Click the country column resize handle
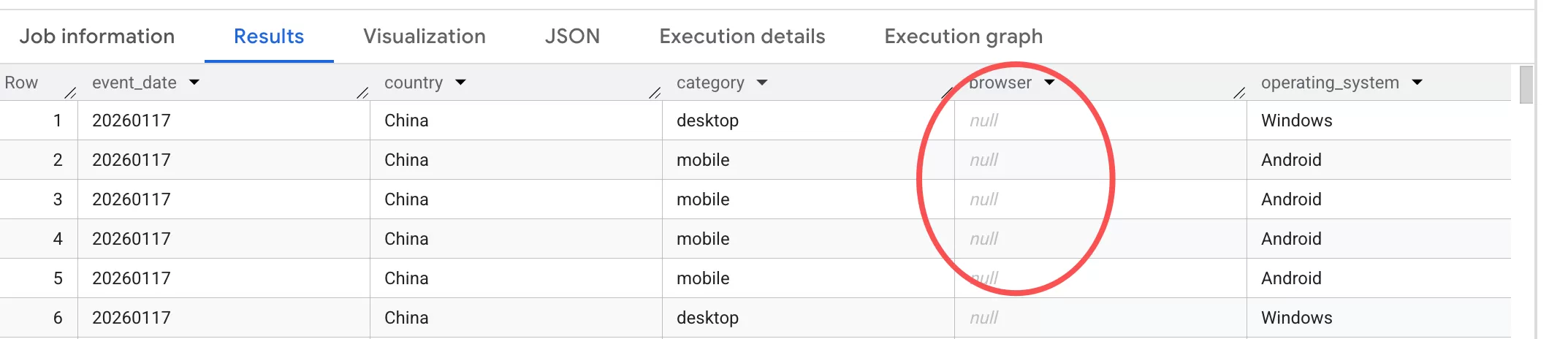Image resolution: width=1568 pixels, height=339 pixels. 655,92
